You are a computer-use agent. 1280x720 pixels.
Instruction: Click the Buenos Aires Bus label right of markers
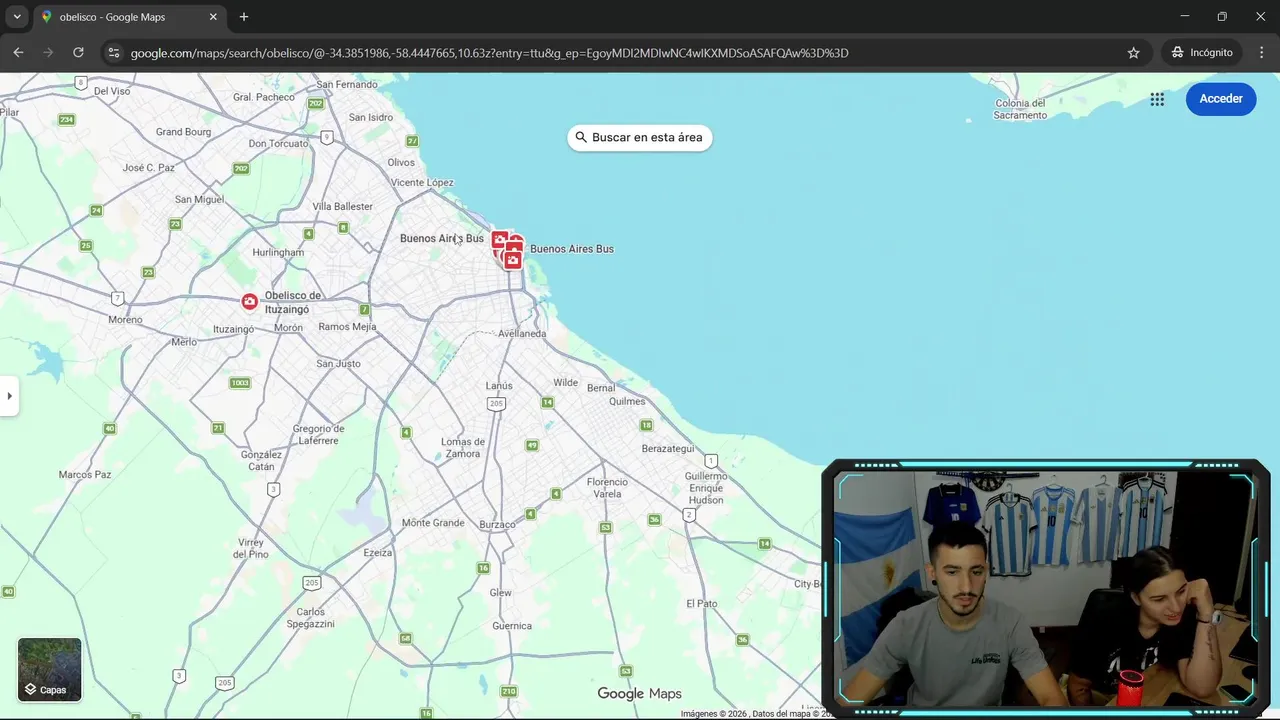click(572, 249)
